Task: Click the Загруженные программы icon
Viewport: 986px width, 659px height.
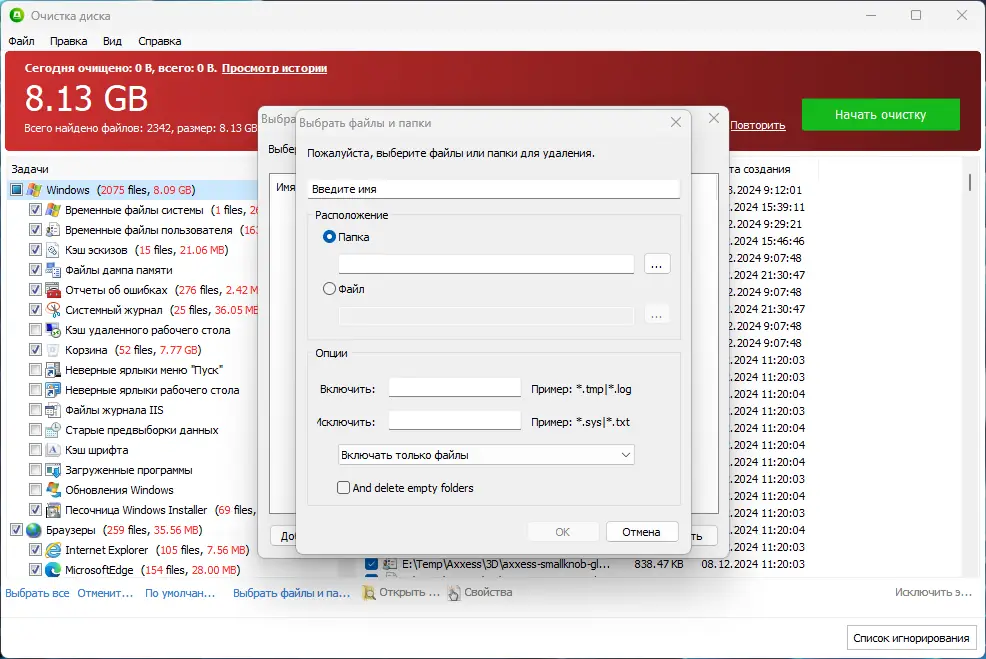Action: (x=53, y=470)
